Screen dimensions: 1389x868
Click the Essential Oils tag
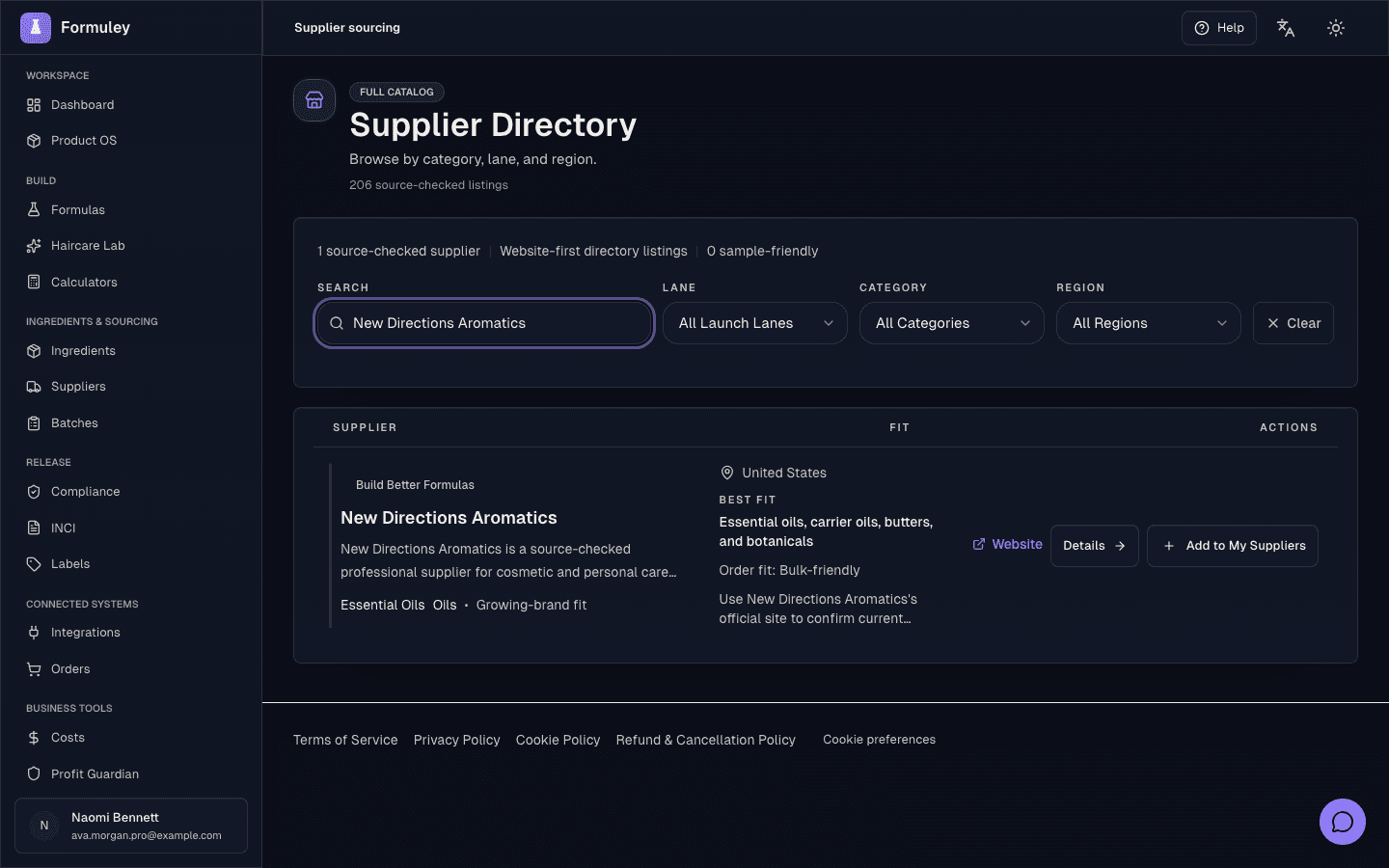click(x=383, y=605)
